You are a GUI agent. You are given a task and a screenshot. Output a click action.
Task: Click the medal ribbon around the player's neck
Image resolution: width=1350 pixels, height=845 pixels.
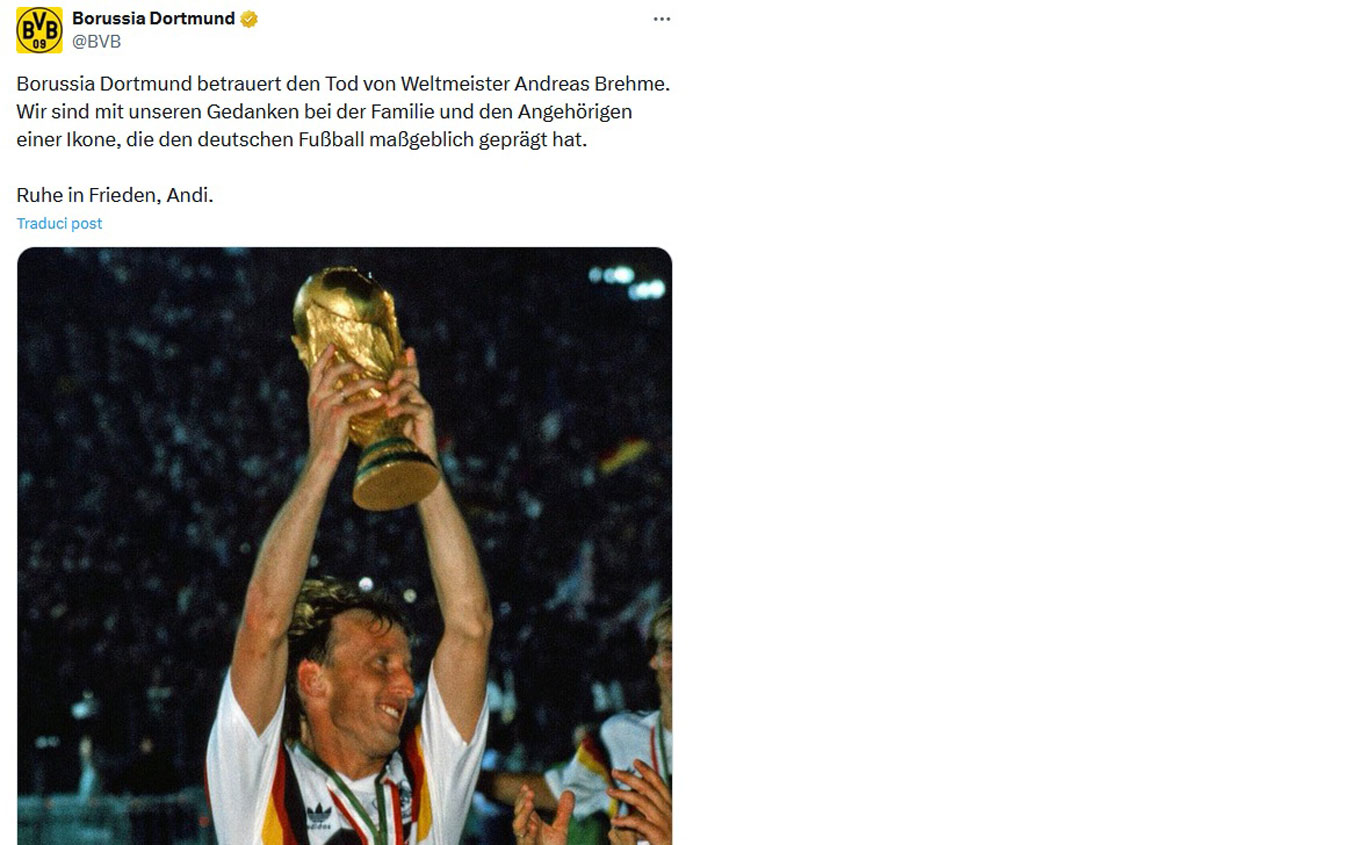pyautogui.click(x=345, y=790)
